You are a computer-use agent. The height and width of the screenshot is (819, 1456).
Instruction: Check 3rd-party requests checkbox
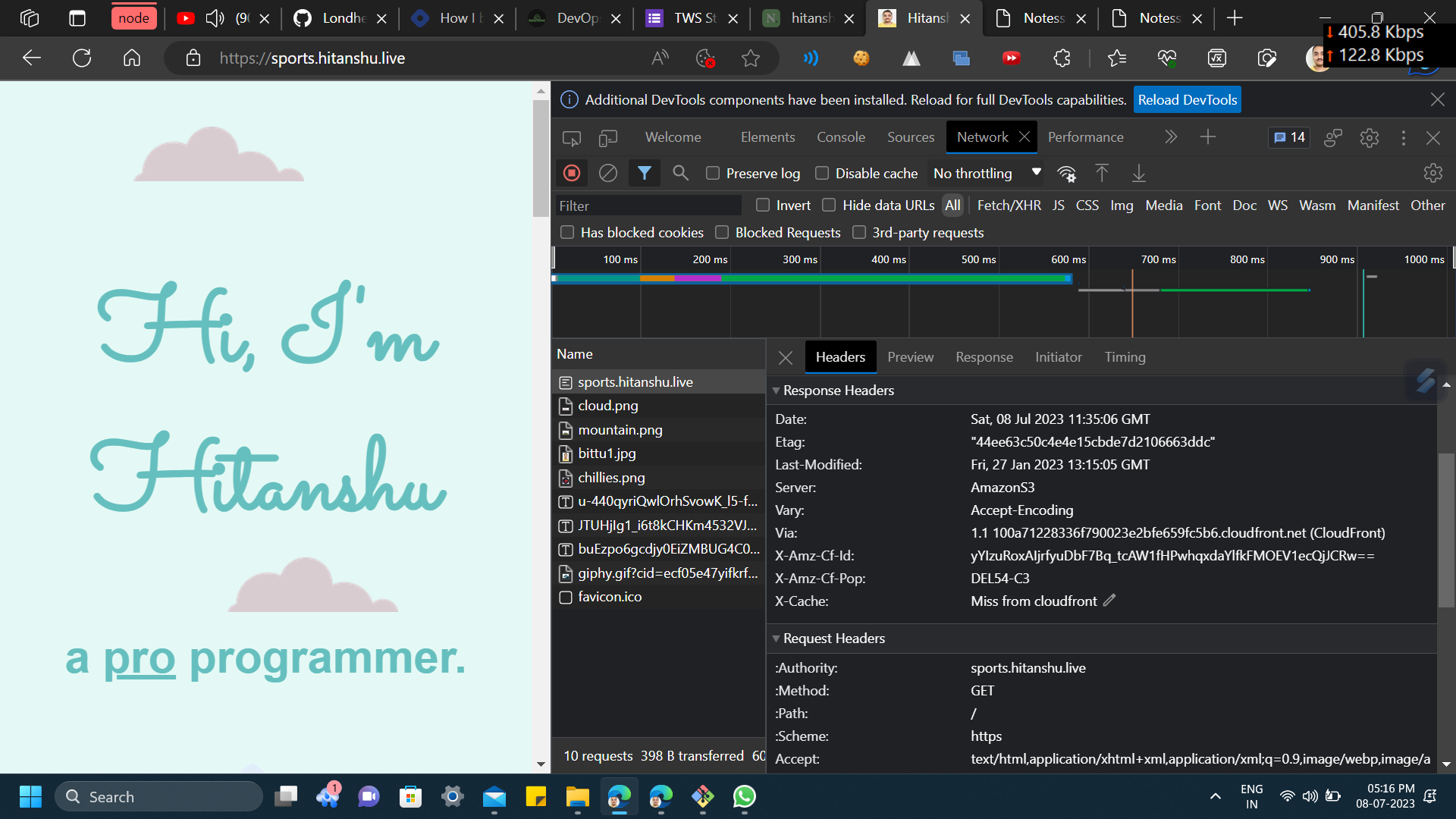[x=859, y=232]
